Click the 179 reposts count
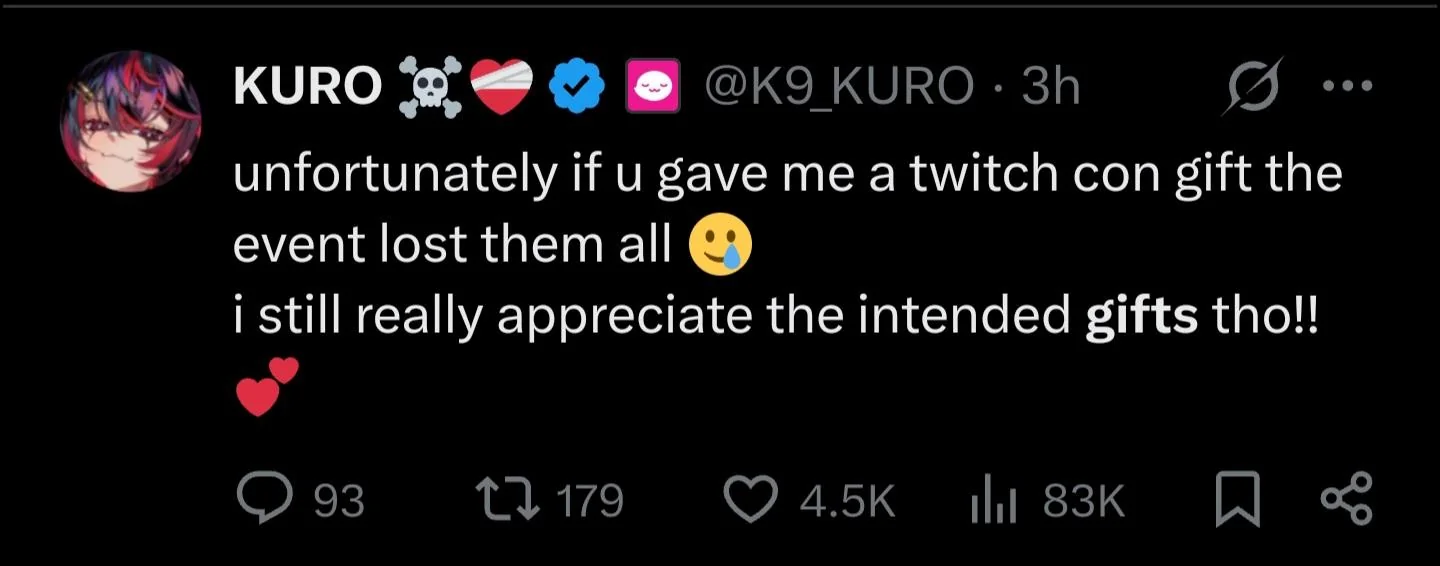 [x=590, y=501]
